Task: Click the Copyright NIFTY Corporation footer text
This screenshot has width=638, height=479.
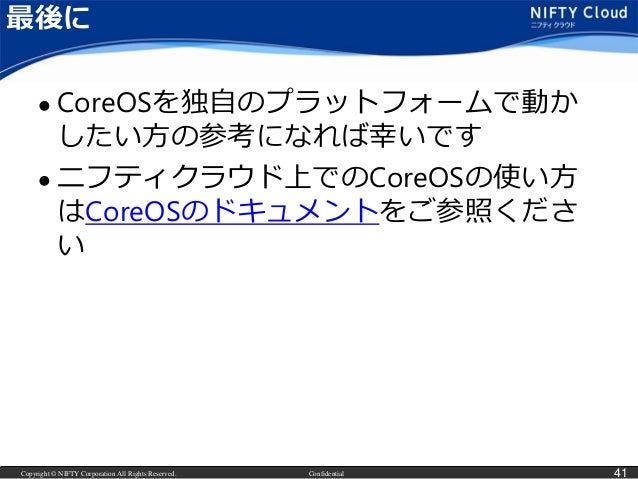Action: [98, 473]
